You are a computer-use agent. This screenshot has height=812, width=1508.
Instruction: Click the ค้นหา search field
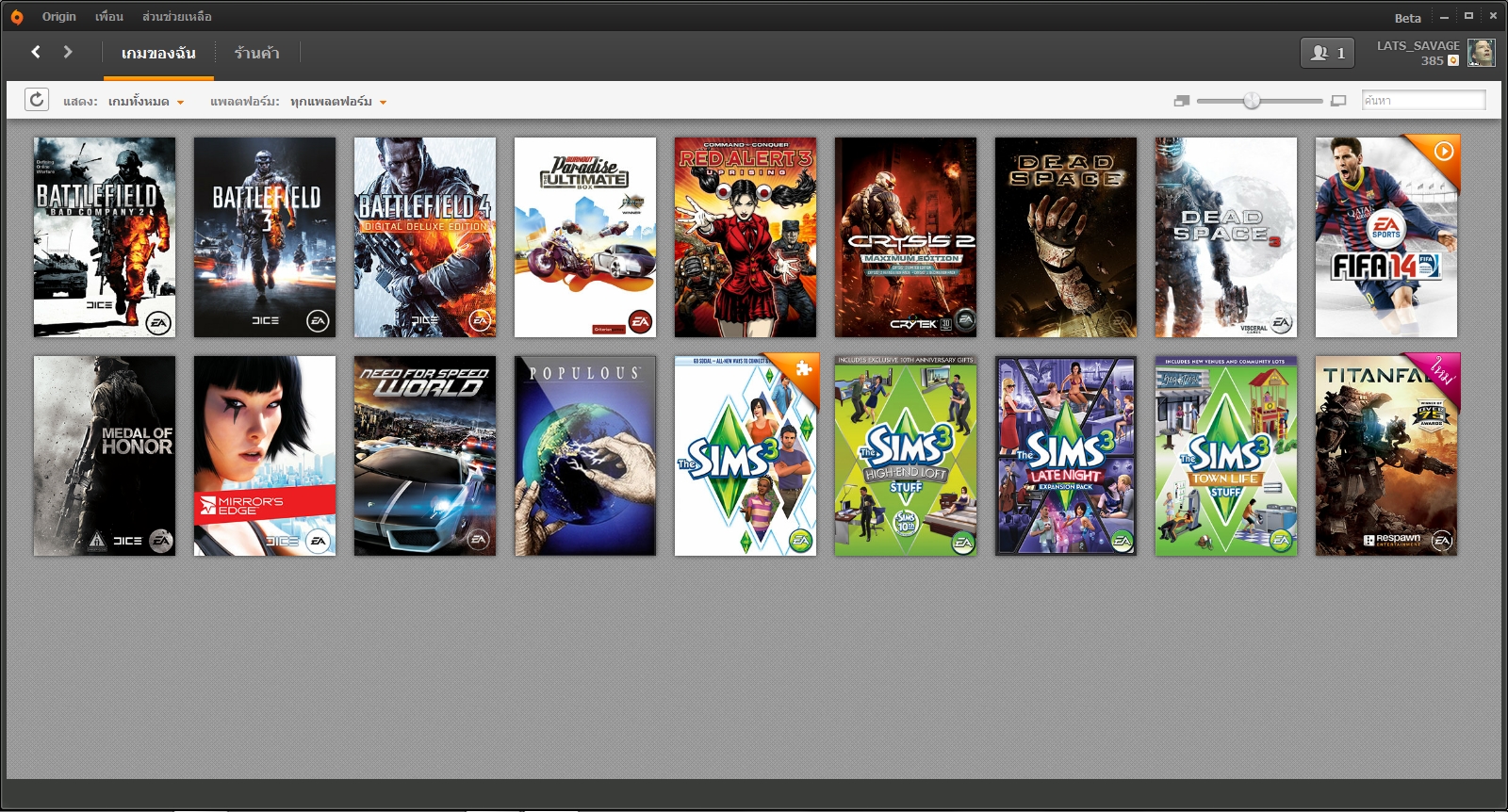pyautogui.click(x=1423, y=100)
